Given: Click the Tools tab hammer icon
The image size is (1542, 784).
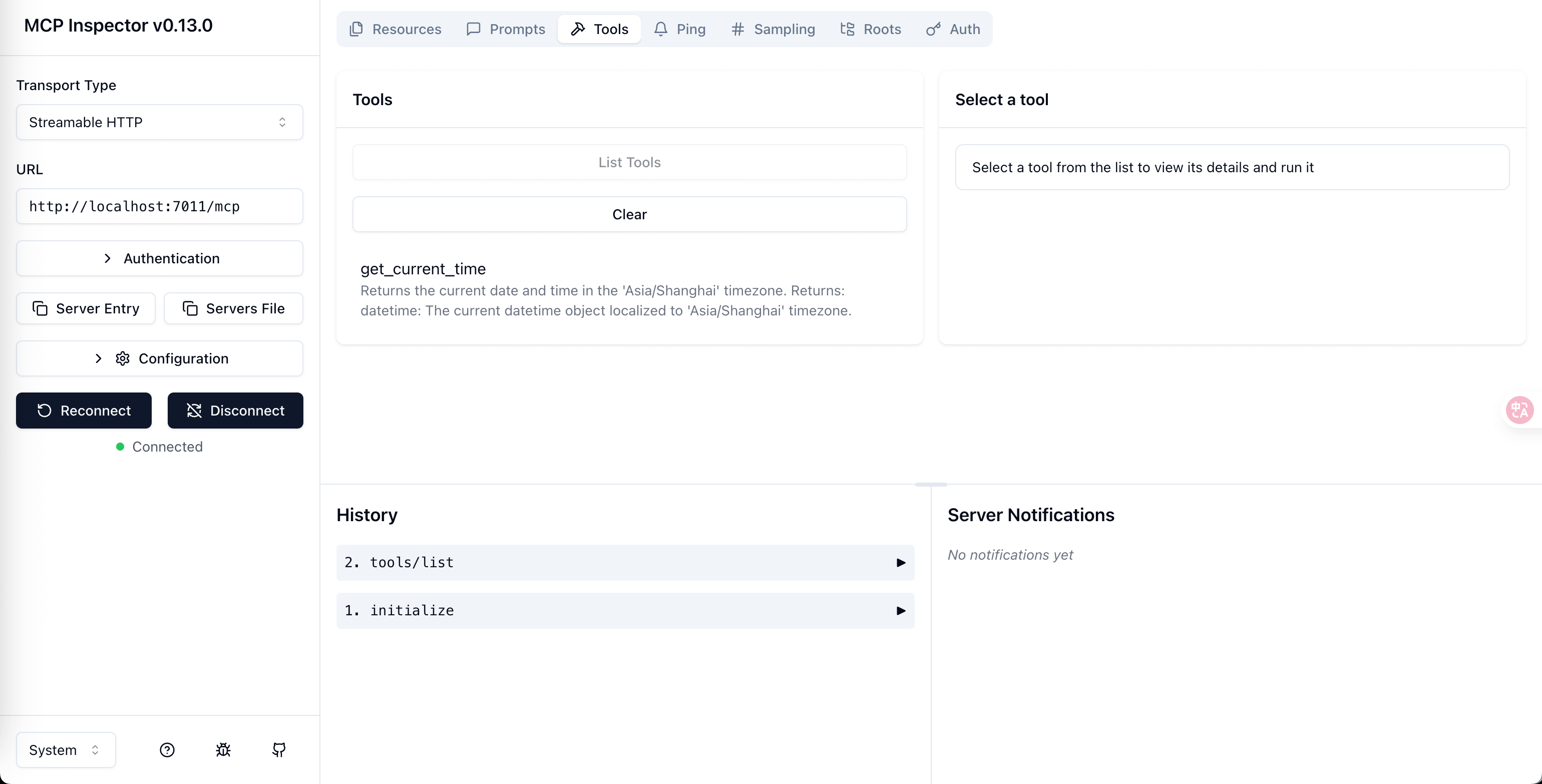Looking at the screenshot, I should tap(578, 29).
